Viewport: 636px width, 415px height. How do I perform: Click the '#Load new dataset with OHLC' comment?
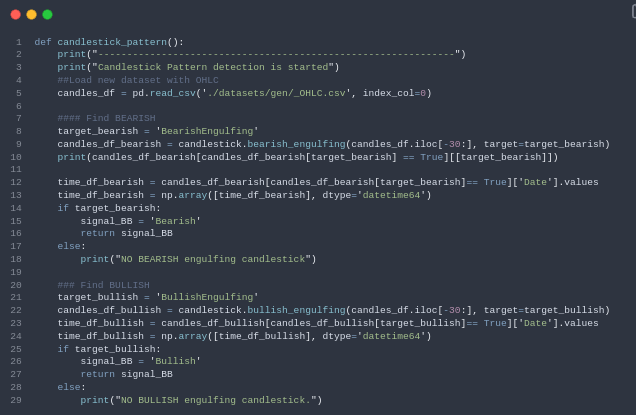click(137, 80)
